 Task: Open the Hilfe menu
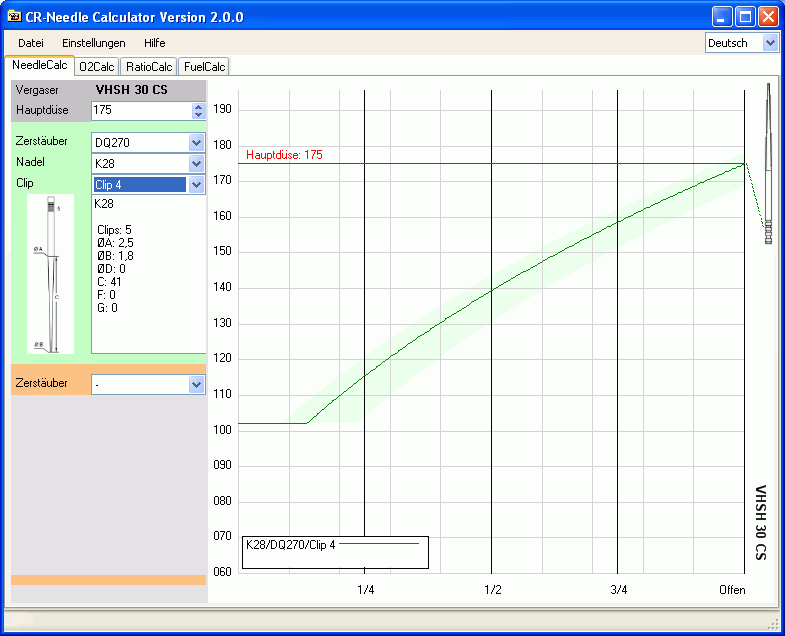155,43
